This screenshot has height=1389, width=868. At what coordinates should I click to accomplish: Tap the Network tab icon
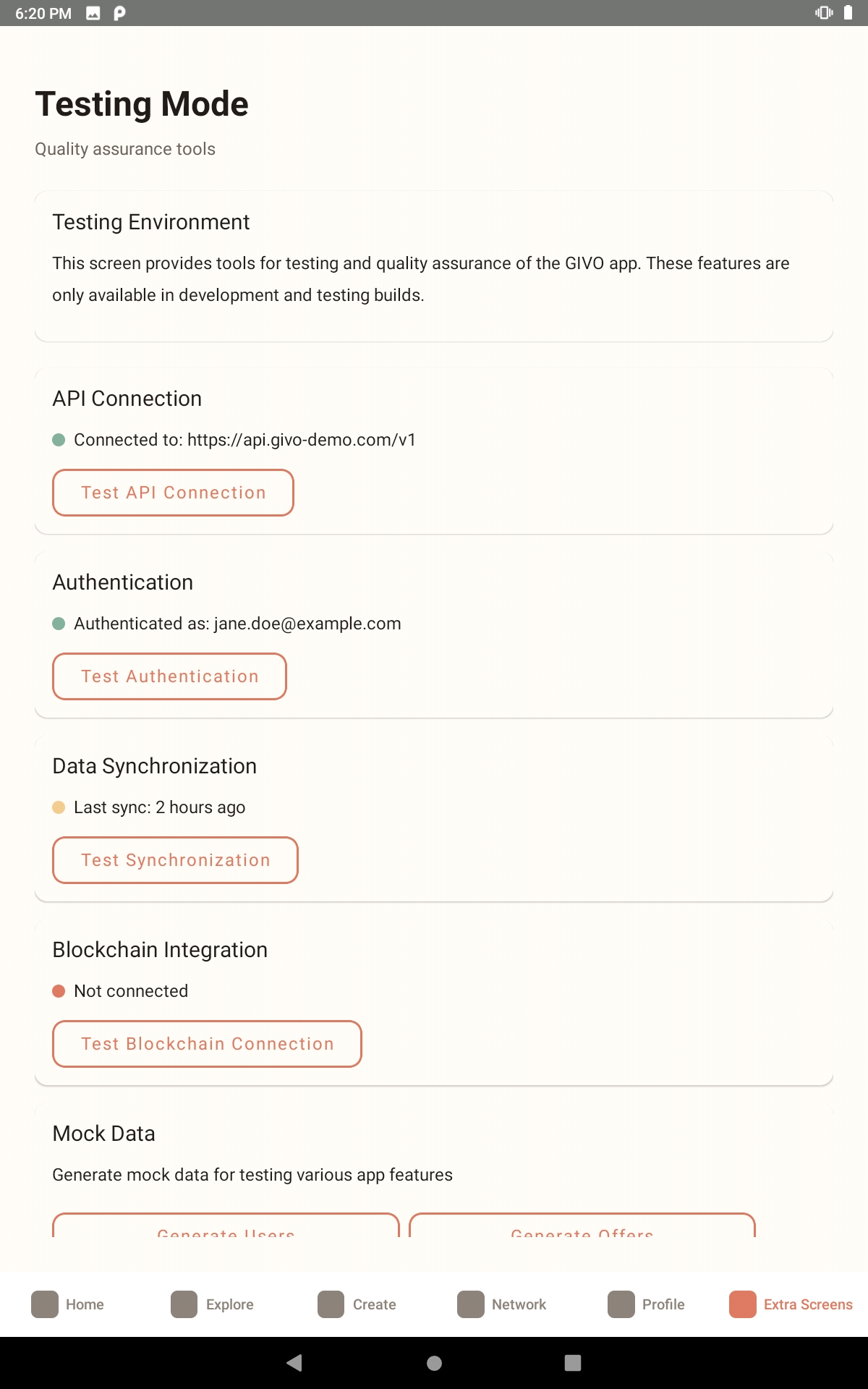click(x=470, y=1304)
